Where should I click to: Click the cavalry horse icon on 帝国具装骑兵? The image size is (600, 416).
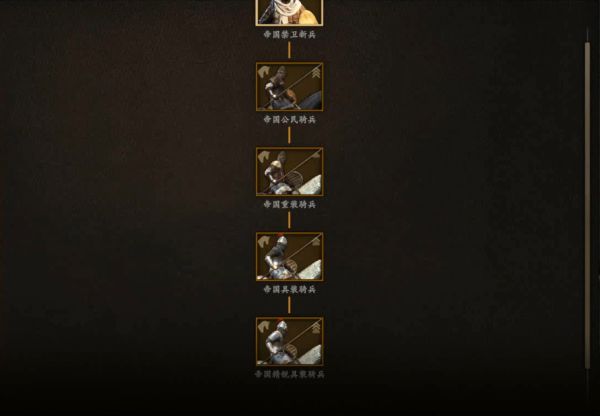click(x=264, y=241)
